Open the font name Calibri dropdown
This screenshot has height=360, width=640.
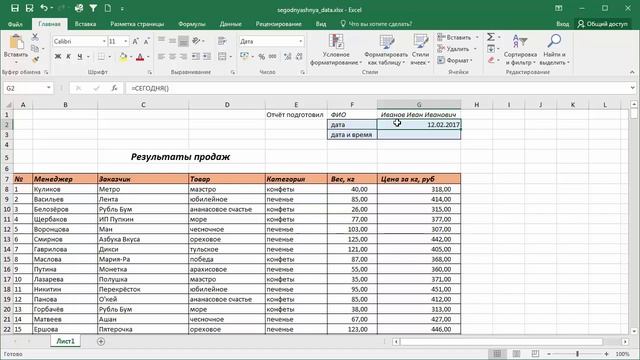(x=104, y=41)
